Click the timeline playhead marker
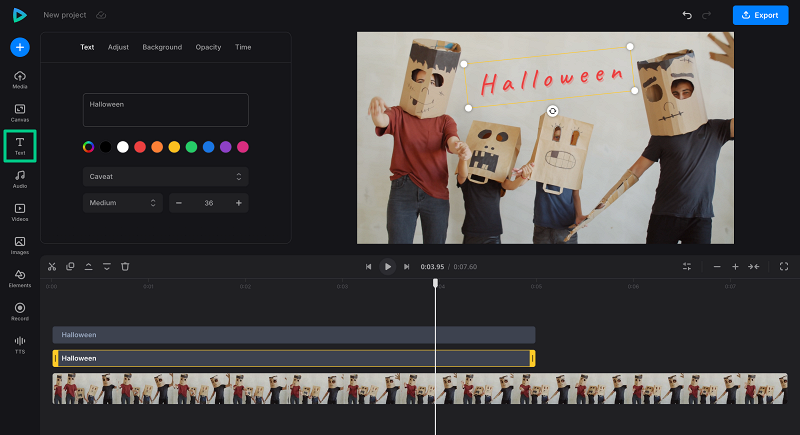800x435 pixels. click(x=435, y=283)
